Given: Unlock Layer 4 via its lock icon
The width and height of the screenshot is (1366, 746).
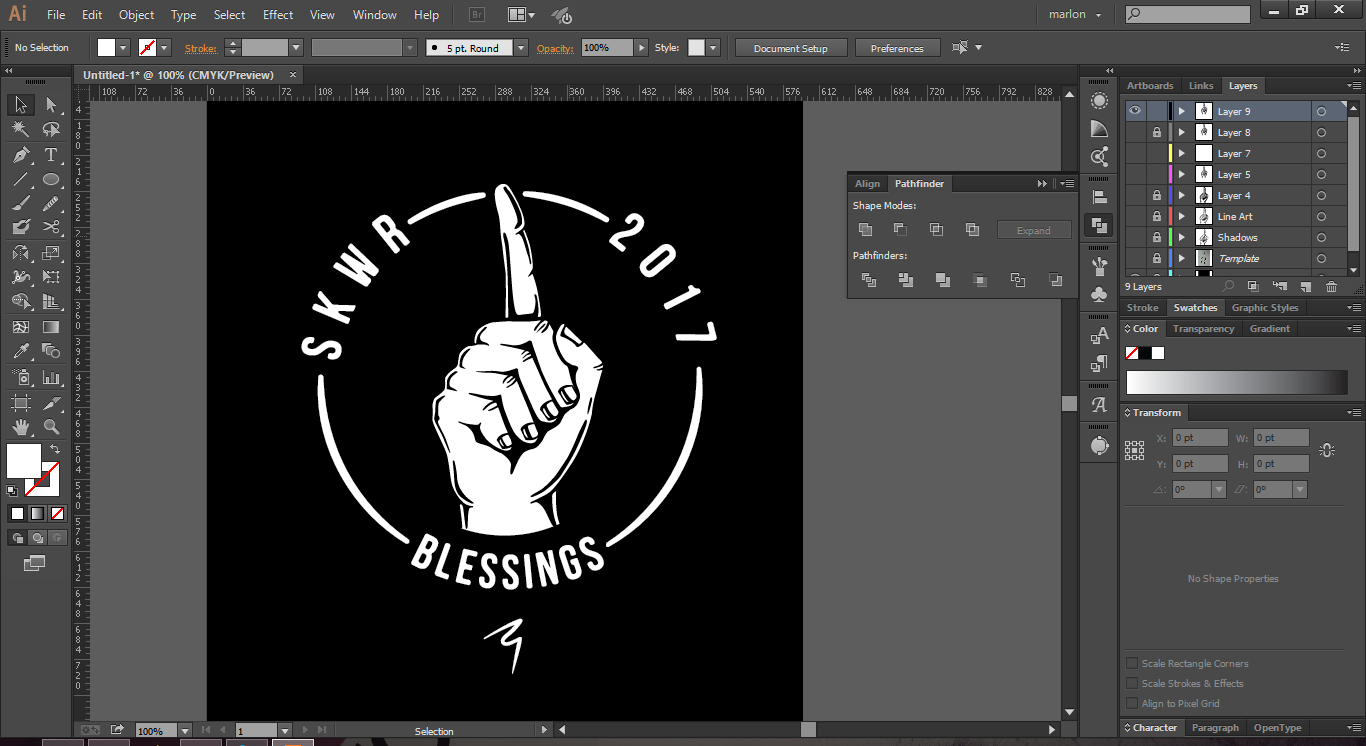Looking at the screenshot, I should click(x=1157, y=195).
